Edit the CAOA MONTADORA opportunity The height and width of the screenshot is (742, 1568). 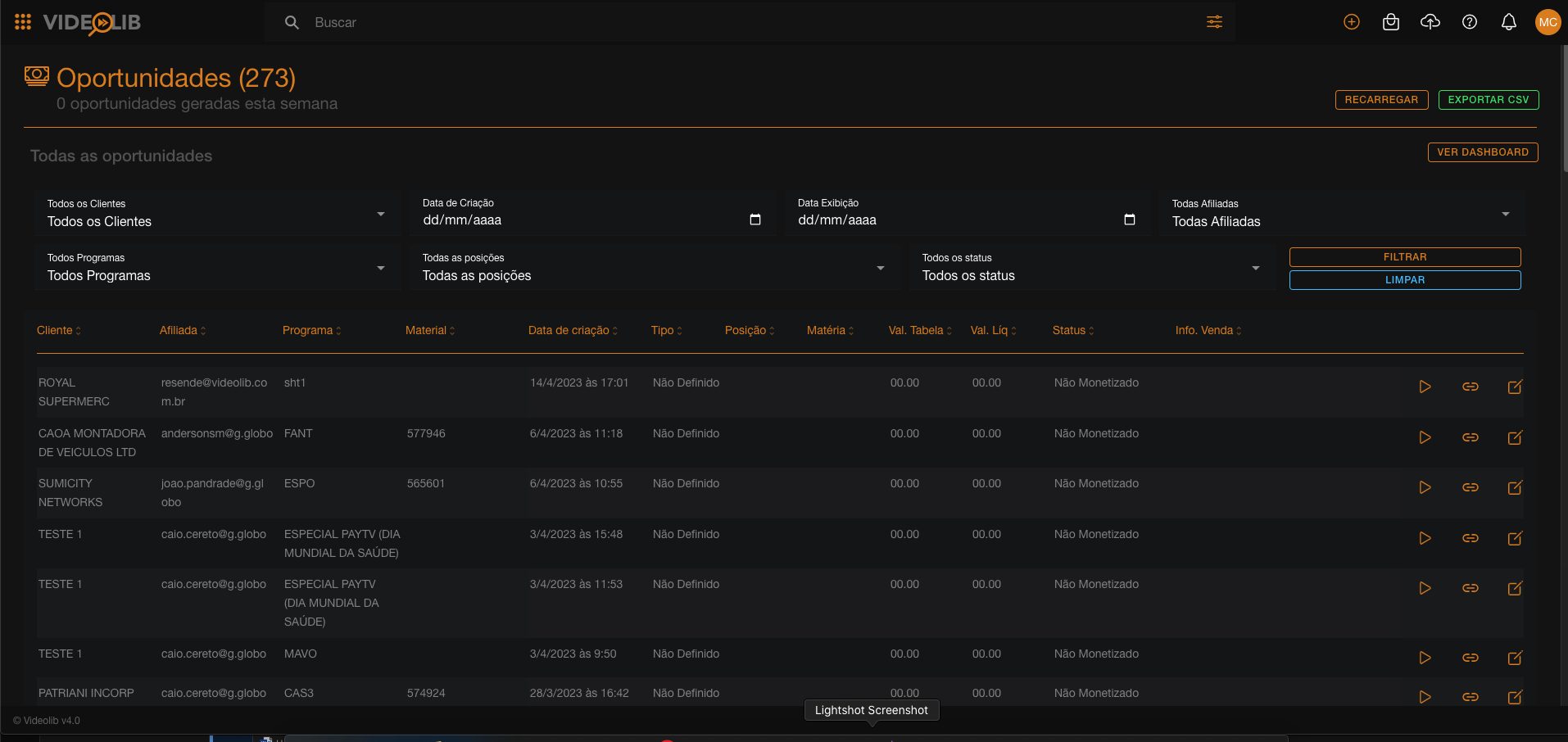click(1516, 437)
